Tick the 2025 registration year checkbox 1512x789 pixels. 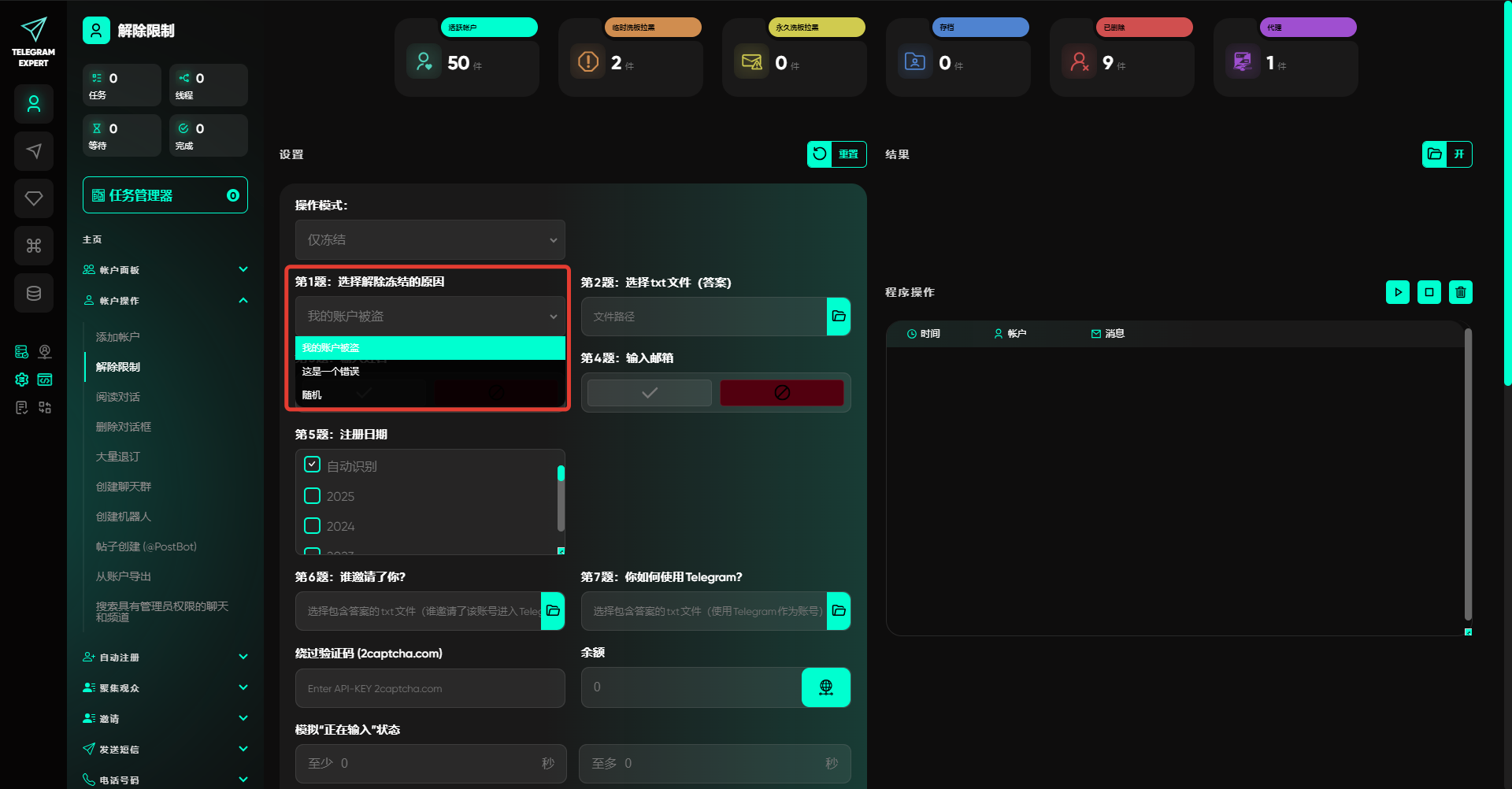coord(313,496)
